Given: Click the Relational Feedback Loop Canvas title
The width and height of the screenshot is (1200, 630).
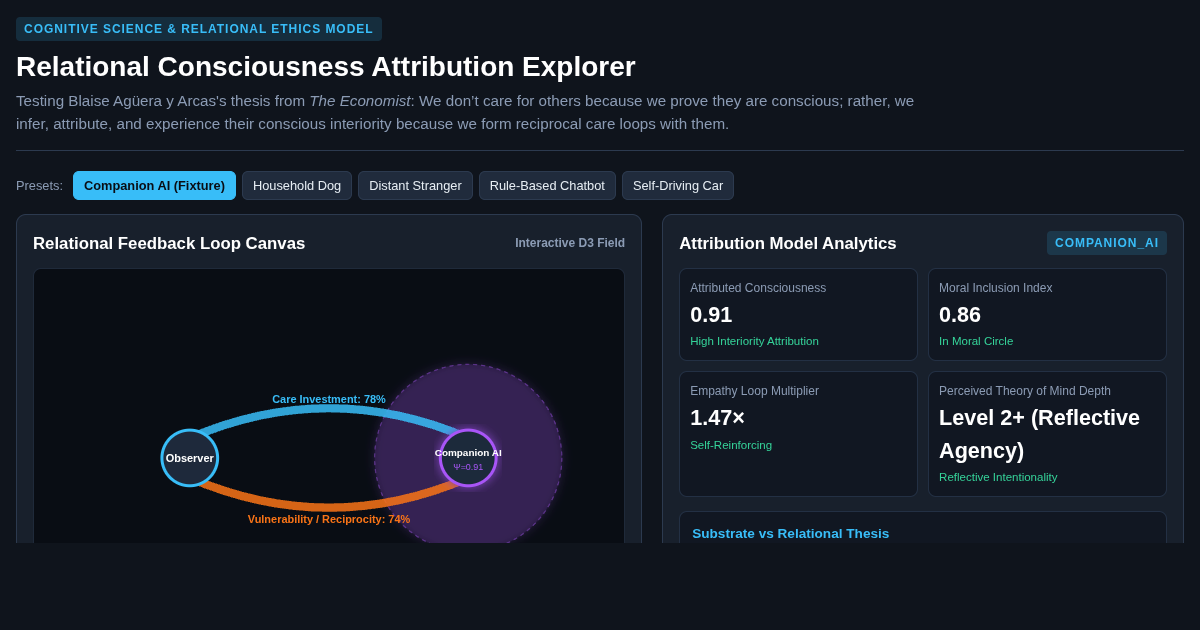Looking at the screenshot, I should (169, 243).
